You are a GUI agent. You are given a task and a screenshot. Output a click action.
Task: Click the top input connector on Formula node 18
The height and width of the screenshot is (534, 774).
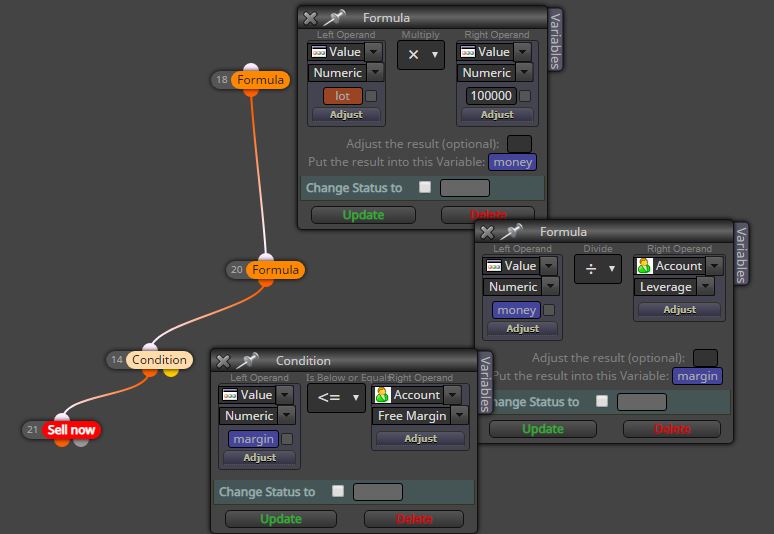(251, 68)
